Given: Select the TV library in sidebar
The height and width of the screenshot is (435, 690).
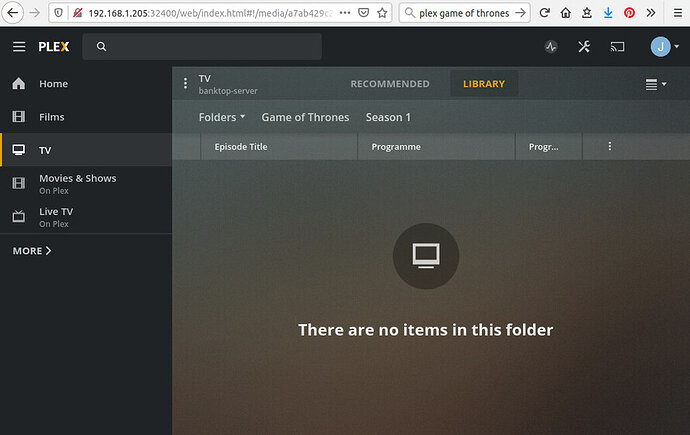Looking at the screenshot, I should click(x=86, y=150).
